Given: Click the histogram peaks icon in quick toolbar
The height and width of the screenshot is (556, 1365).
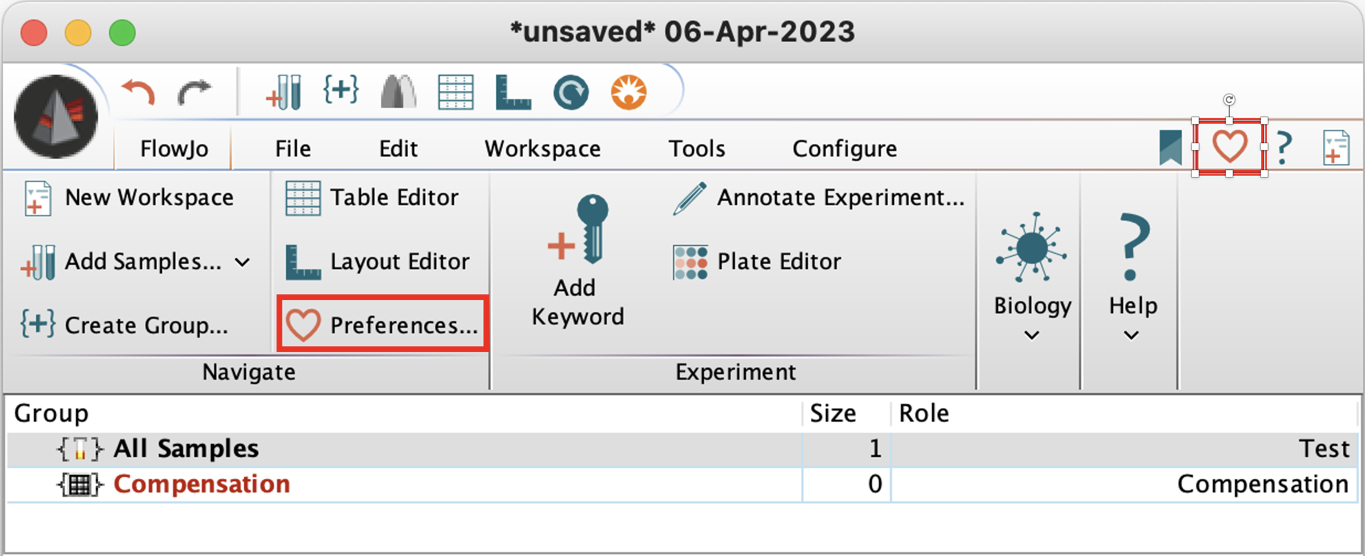Looking at the screenshot, I should 399,92.
